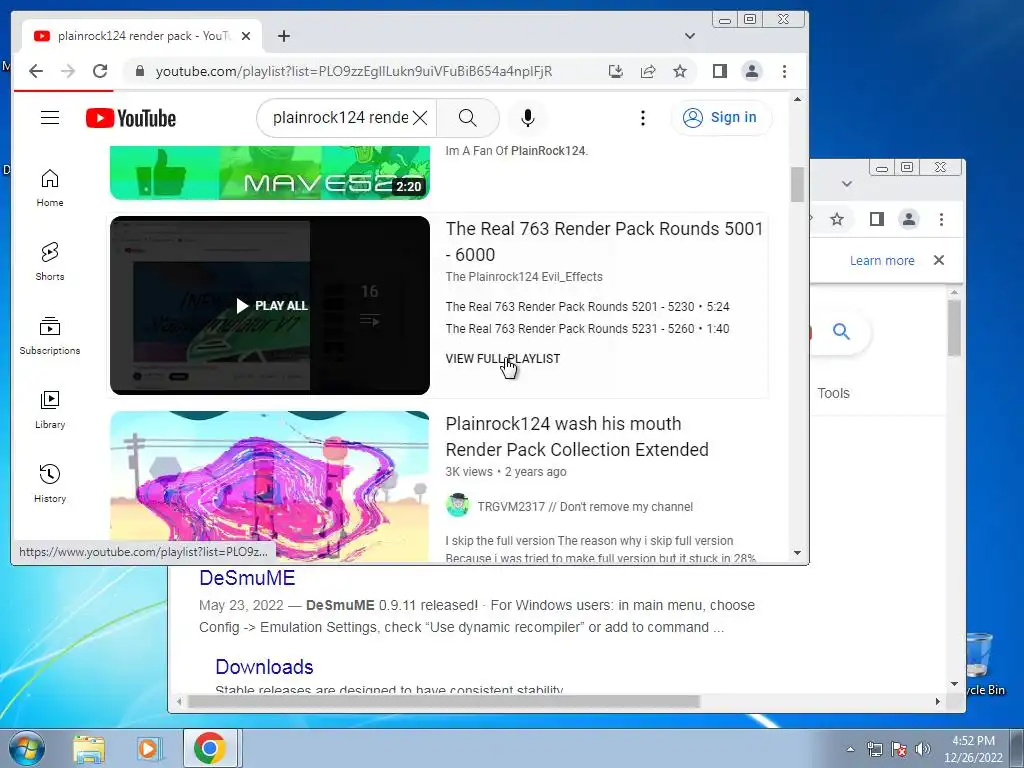Click install app icon in address bar
Screen dimensions: 1024x768
(x=616, y=71)
